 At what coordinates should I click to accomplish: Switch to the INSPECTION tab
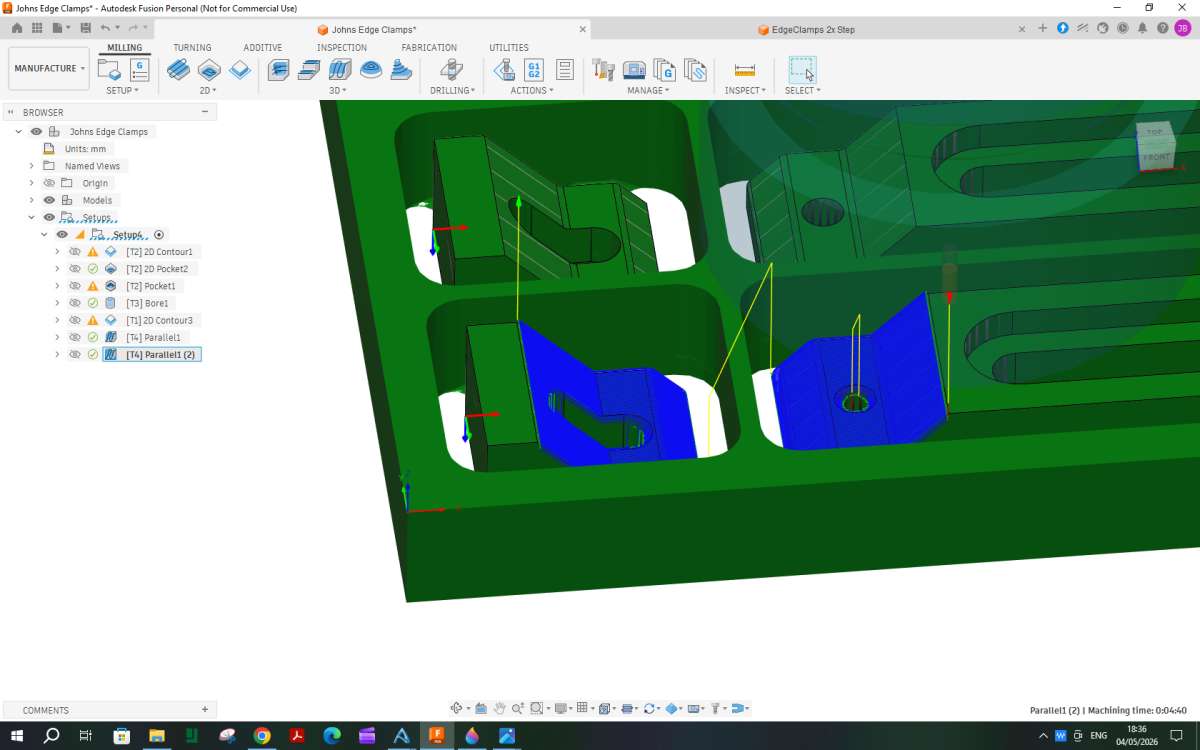342,47
